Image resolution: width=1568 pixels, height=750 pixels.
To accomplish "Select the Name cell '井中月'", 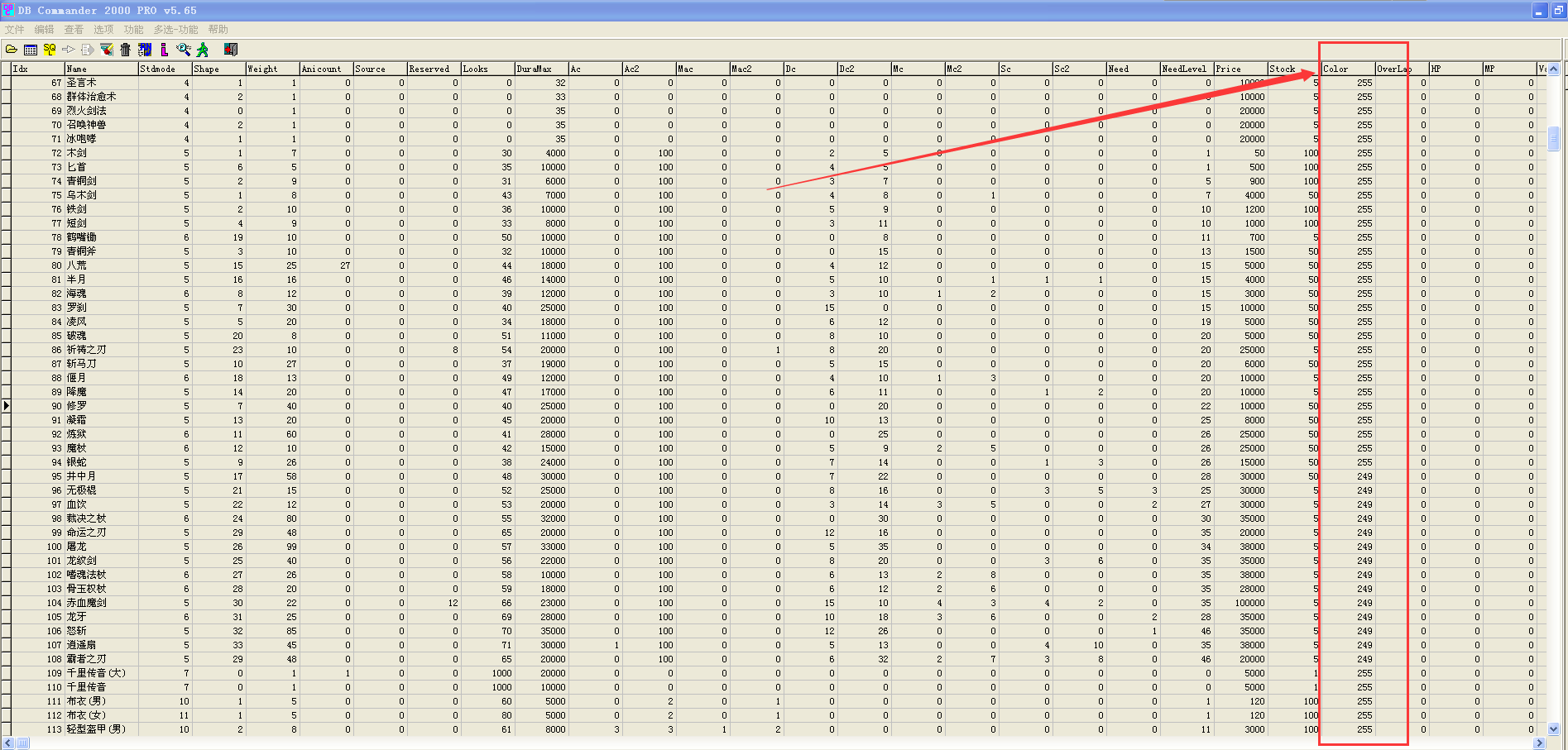I will click(102, 476).
